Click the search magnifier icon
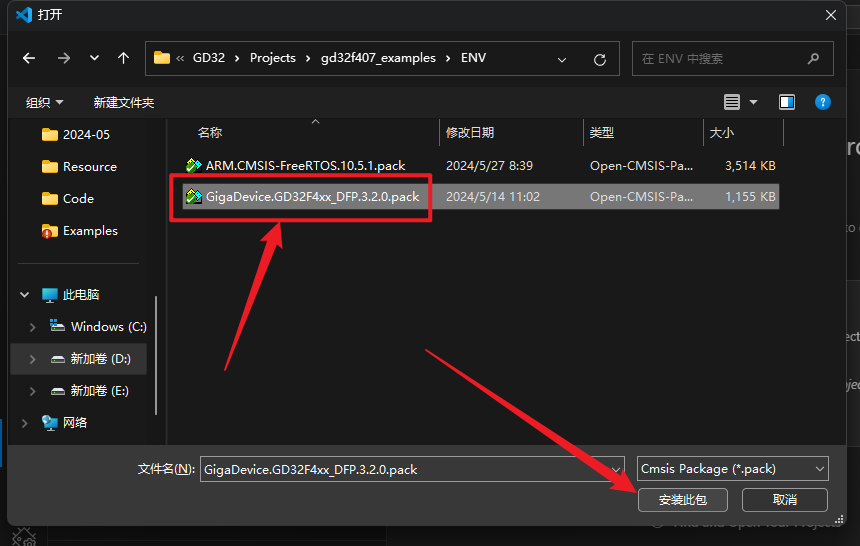This screenshot has width=860, height=546. coord(813,58)
